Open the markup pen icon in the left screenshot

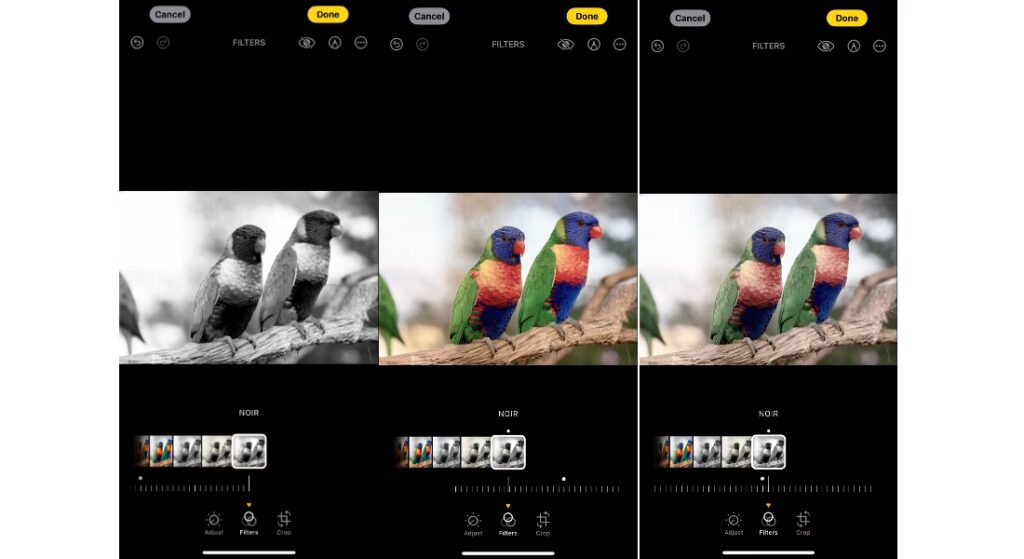click(335, 43)
